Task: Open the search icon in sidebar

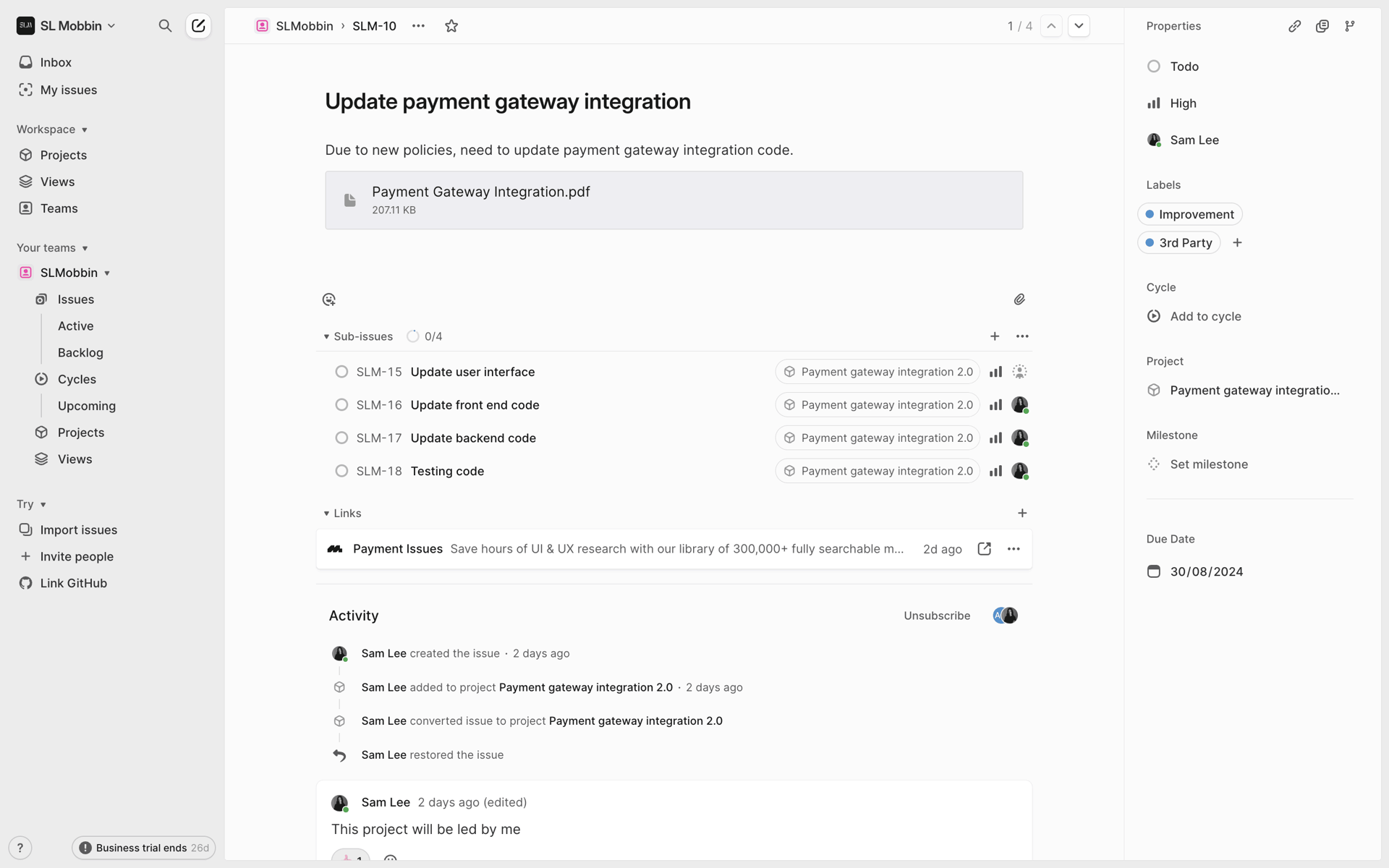Action: (165, 26)
